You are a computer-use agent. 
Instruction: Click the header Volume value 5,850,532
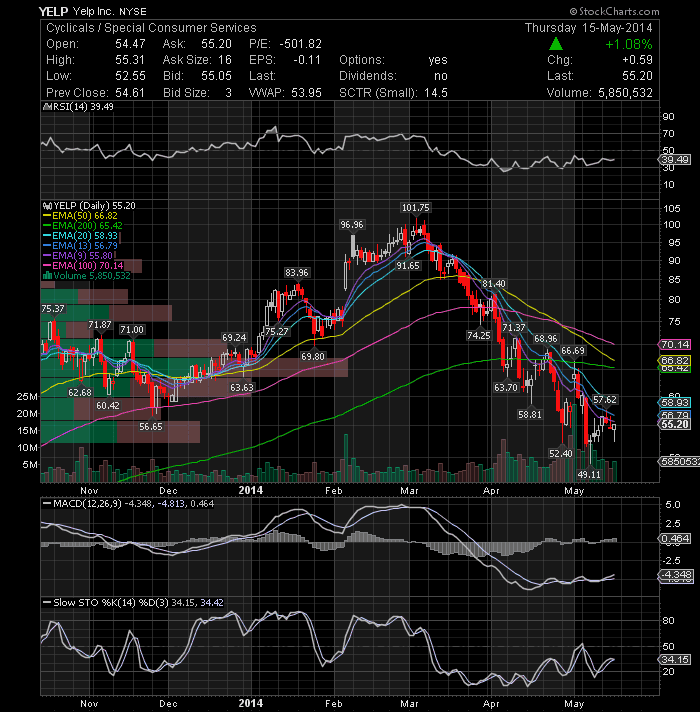coord(625,93)
